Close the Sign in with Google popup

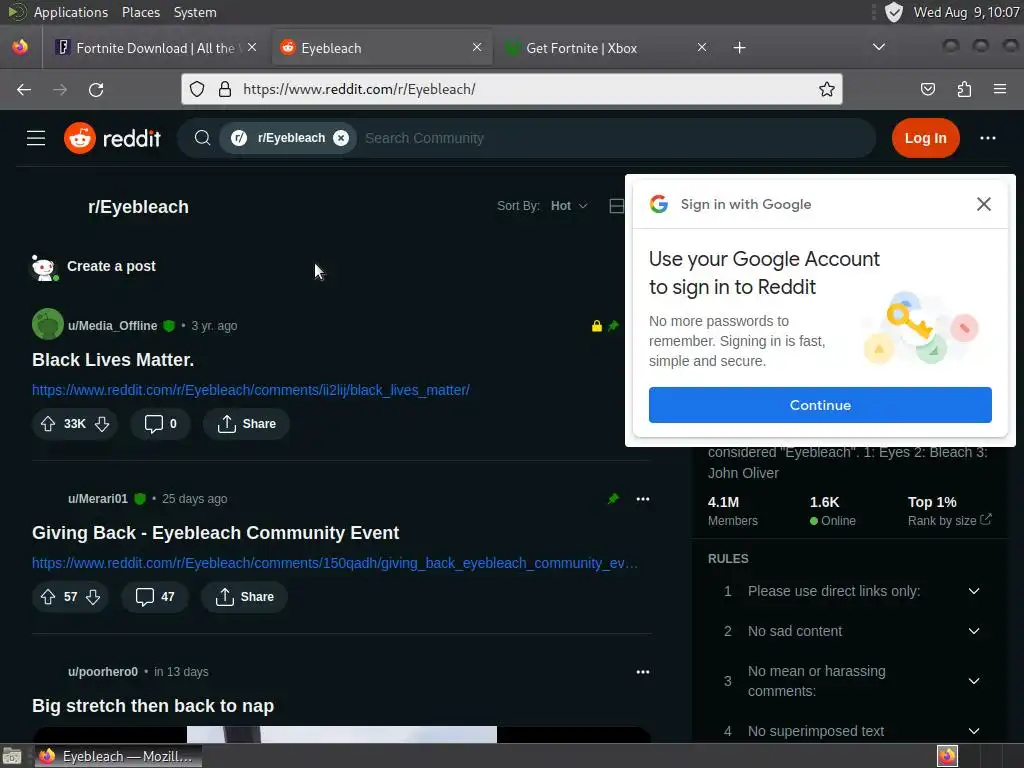(x=984, y=204)
